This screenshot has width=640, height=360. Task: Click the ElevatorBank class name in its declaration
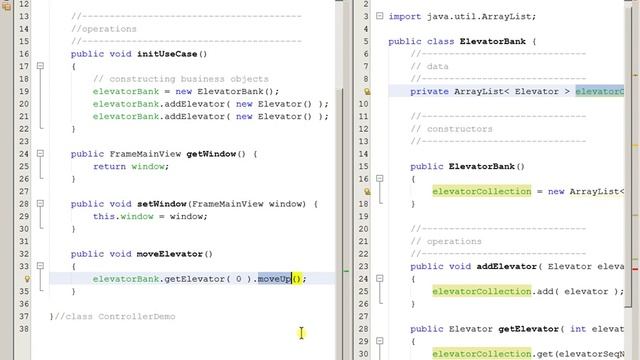493,41
